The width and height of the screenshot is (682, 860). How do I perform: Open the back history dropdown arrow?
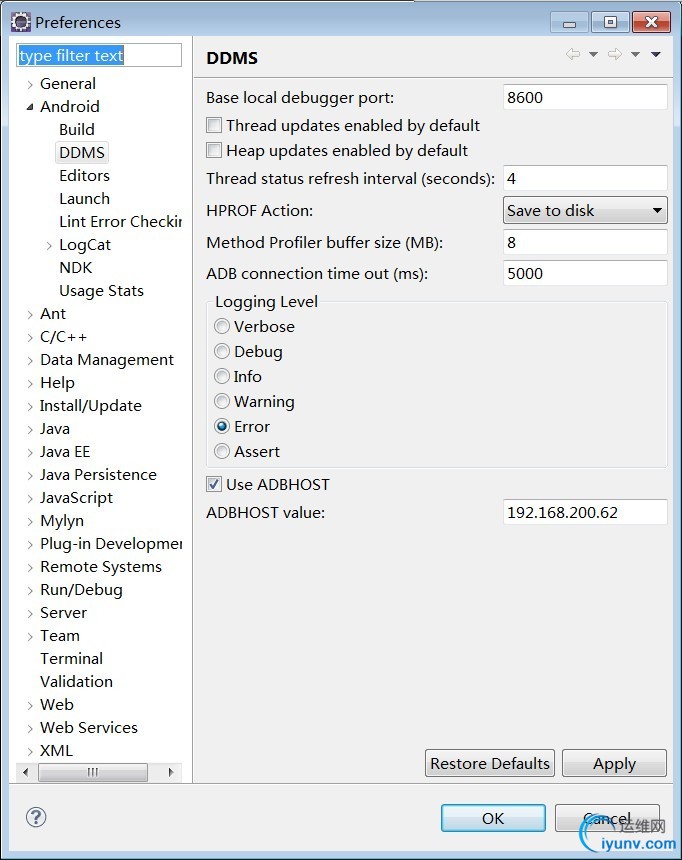click(x=593, y=54)
